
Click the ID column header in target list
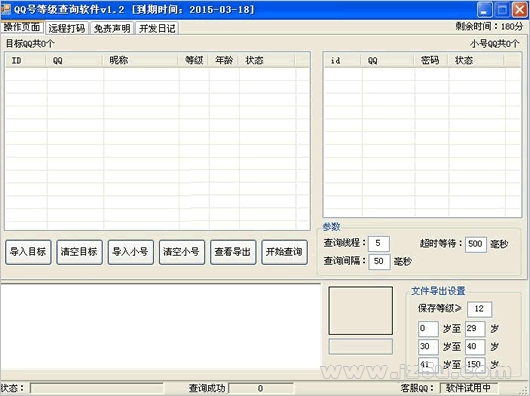coord(26,60)
